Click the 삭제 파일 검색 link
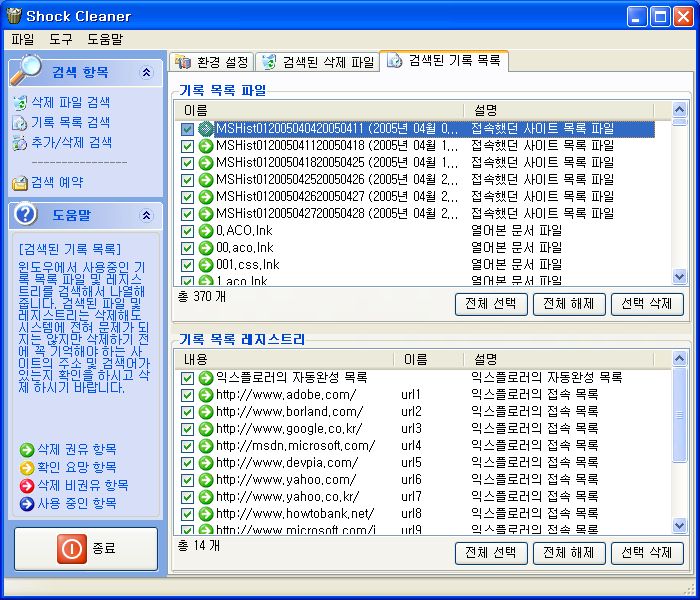This screenshot has height=600, width=700. click(x=71, y=103)
